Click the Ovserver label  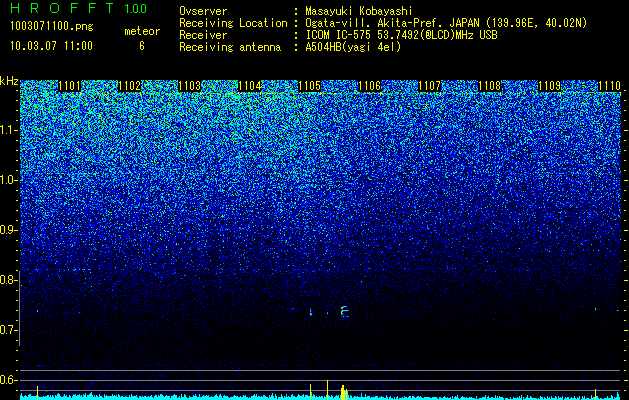pyautogui.click(x=203, y=11)
